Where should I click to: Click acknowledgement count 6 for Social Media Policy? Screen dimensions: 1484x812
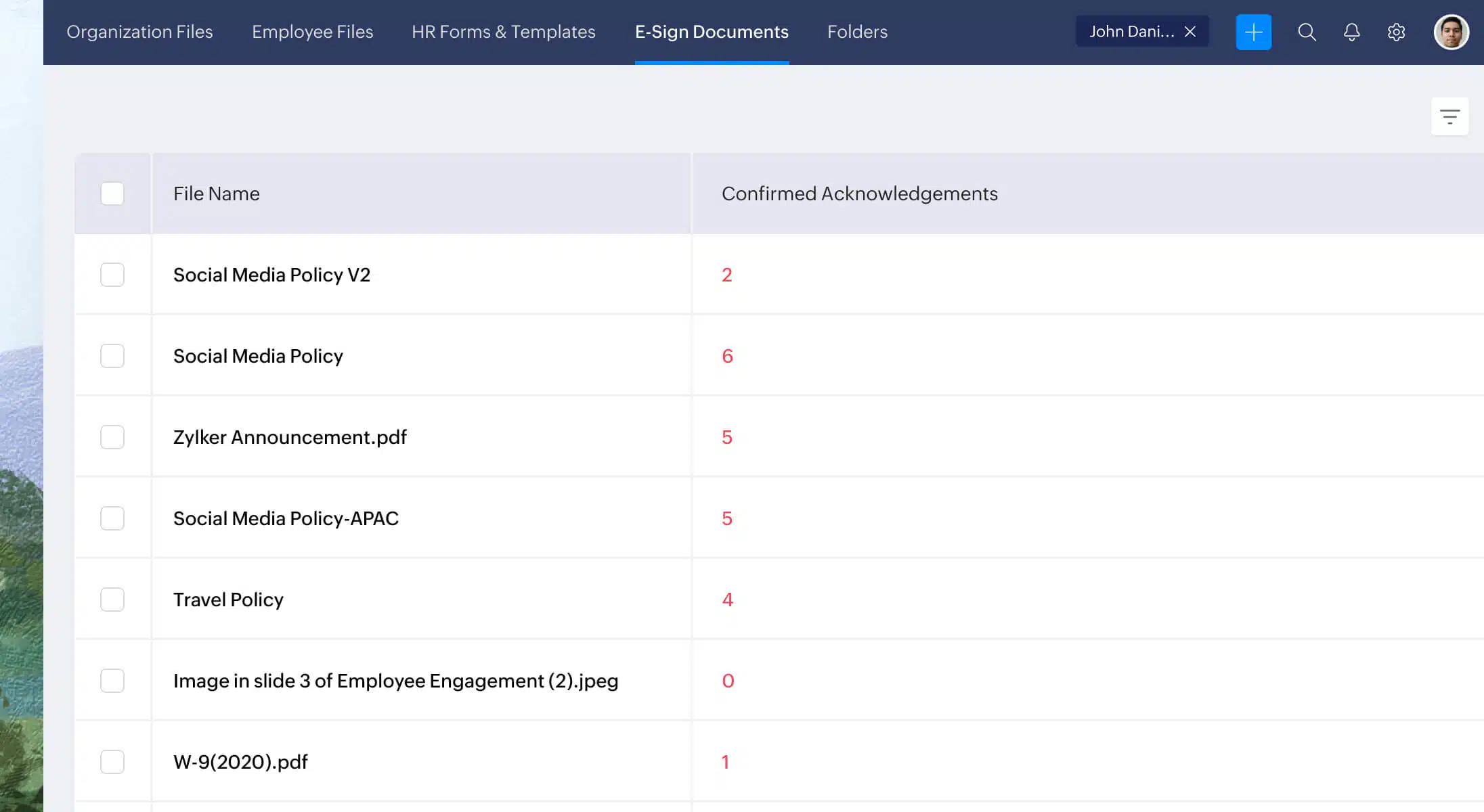727,356
